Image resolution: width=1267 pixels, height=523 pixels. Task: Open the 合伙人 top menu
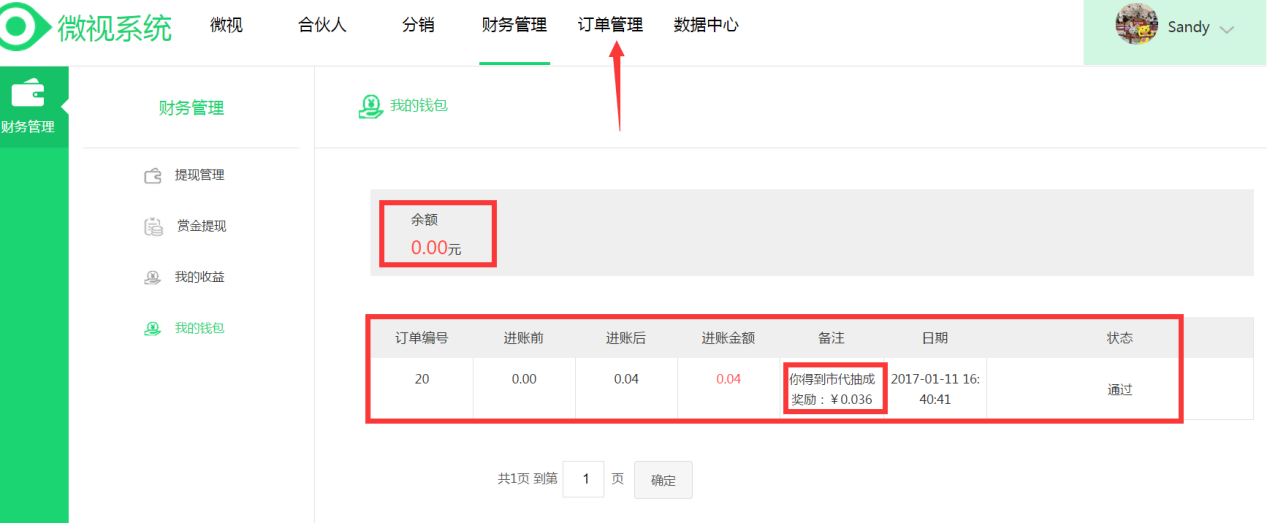[x=322, y=26]
